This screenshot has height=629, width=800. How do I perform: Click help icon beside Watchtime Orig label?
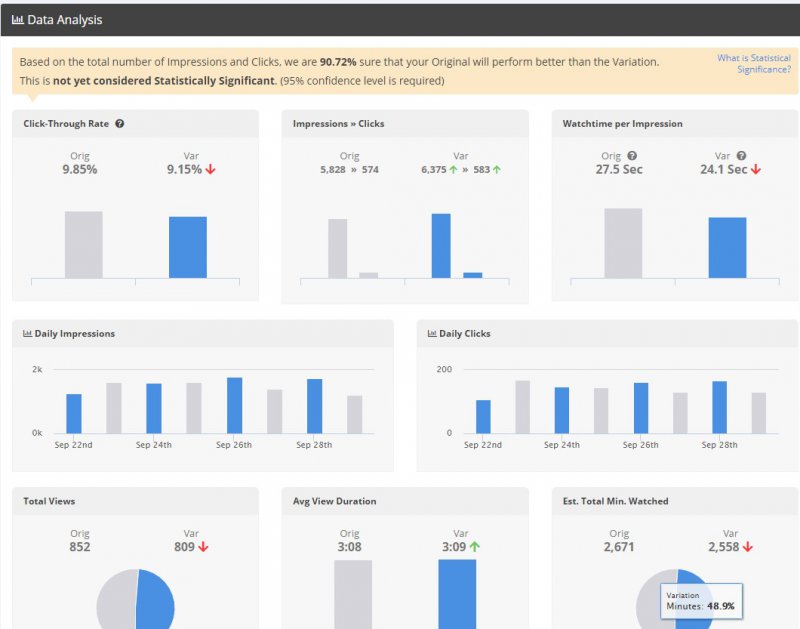632,156
